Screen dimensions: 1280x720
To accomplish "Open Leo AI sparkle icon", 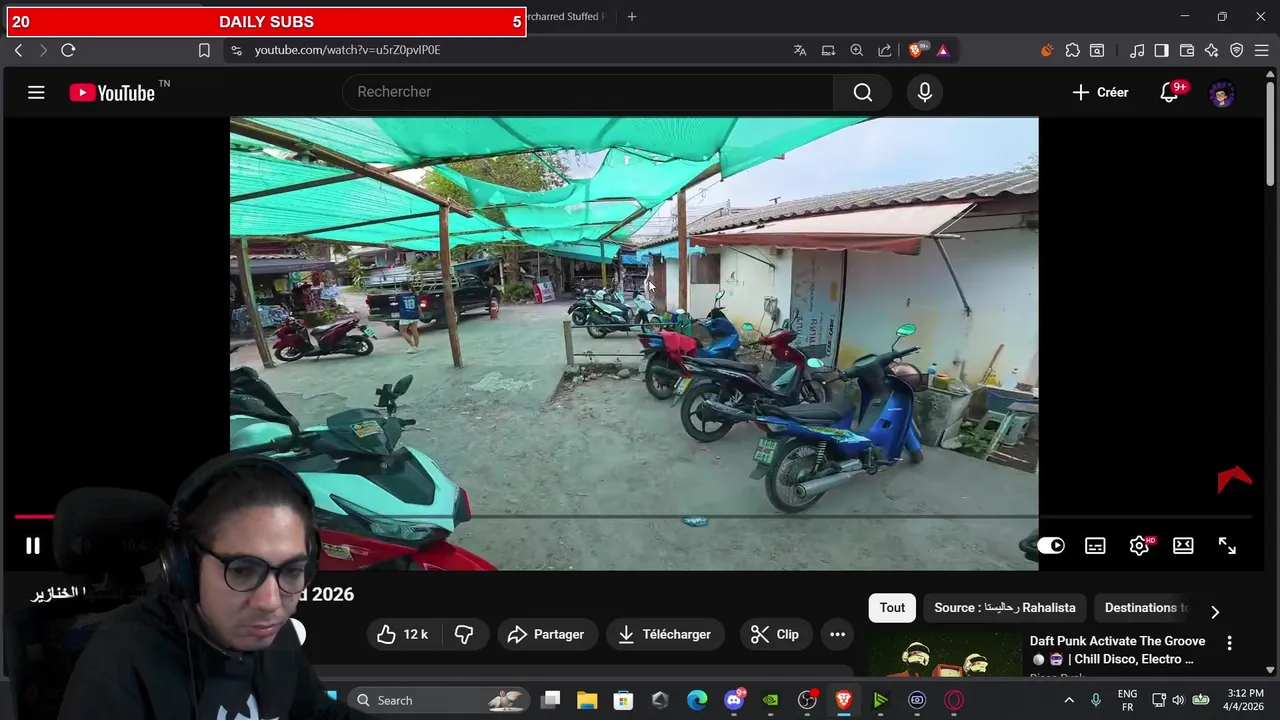I will (x=1211, y=50).
